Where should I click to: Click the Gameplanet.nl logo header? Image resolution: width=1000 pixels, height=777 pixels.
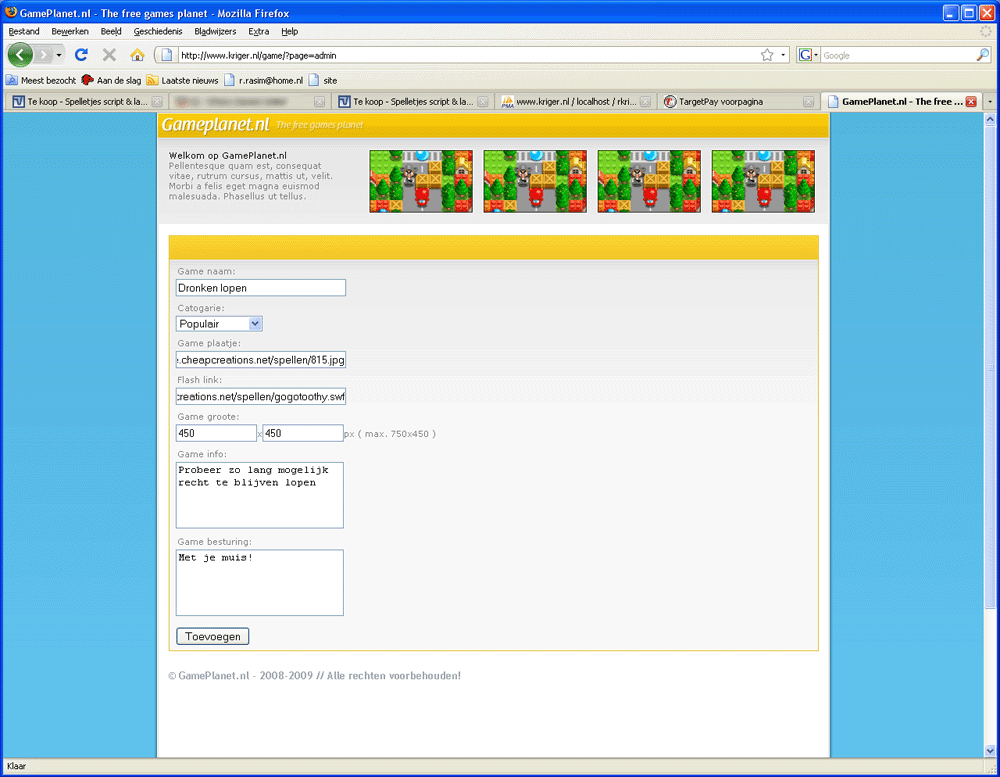(x=216, y=124)
